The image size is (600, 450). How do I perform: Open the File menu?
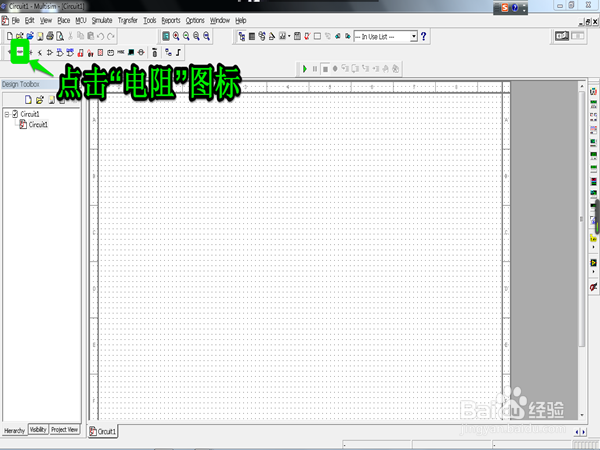point(15,20)
